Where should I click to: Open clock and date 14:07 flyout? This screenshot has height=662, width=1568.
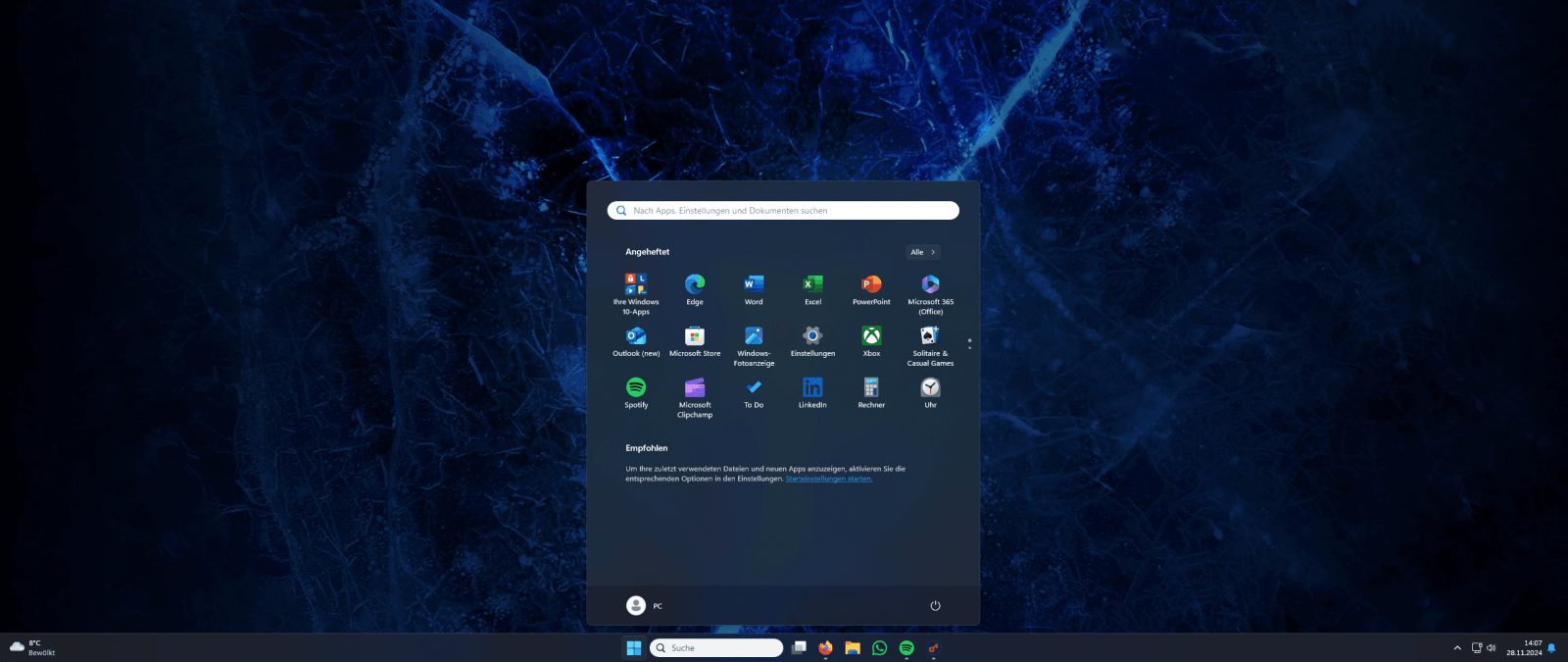tap(1524, 648)
